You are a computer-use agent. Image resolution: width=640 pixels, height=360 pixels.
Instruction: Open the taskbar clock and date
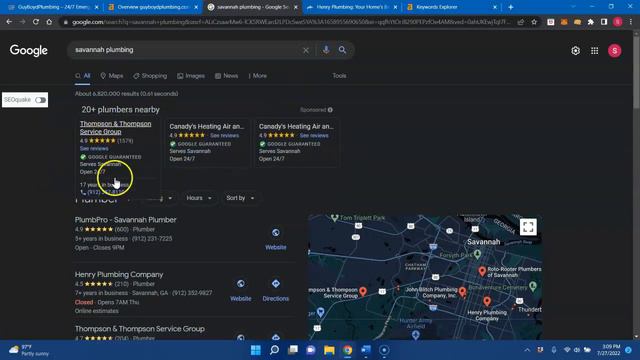[608, 350]
